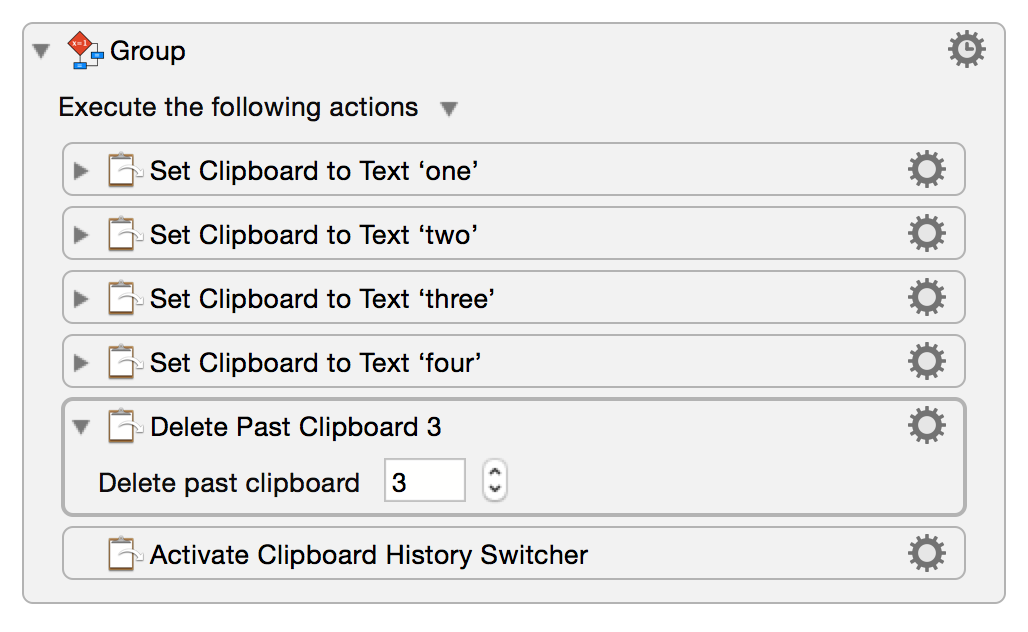Image resolution: width=1028 pixels, height=632 pixels.
Task: Open gear menu for 'three' clipboard action
Action: tap(926, 298)
